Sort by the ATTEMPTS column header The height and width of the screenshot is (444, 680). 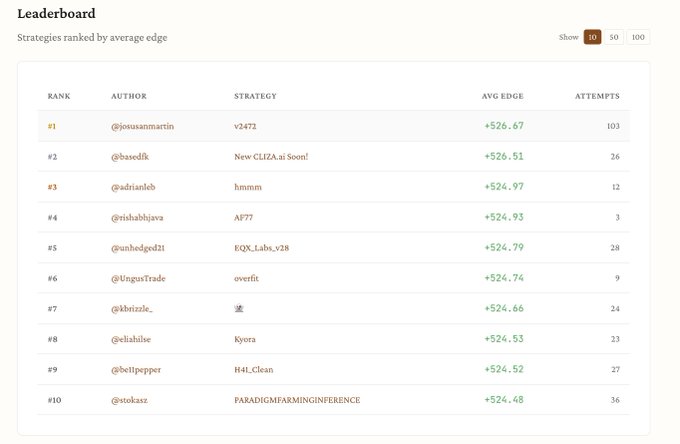(597, 96)
